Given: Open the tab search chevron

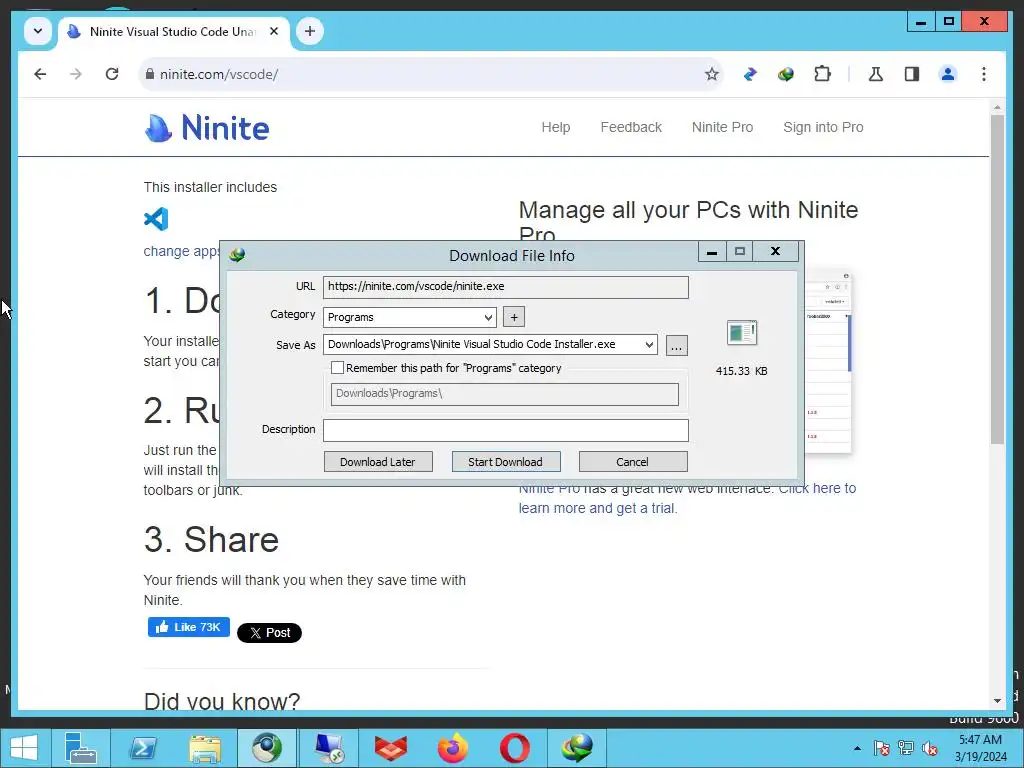Looking at the screenshot, I should click(x=38, y=31).
